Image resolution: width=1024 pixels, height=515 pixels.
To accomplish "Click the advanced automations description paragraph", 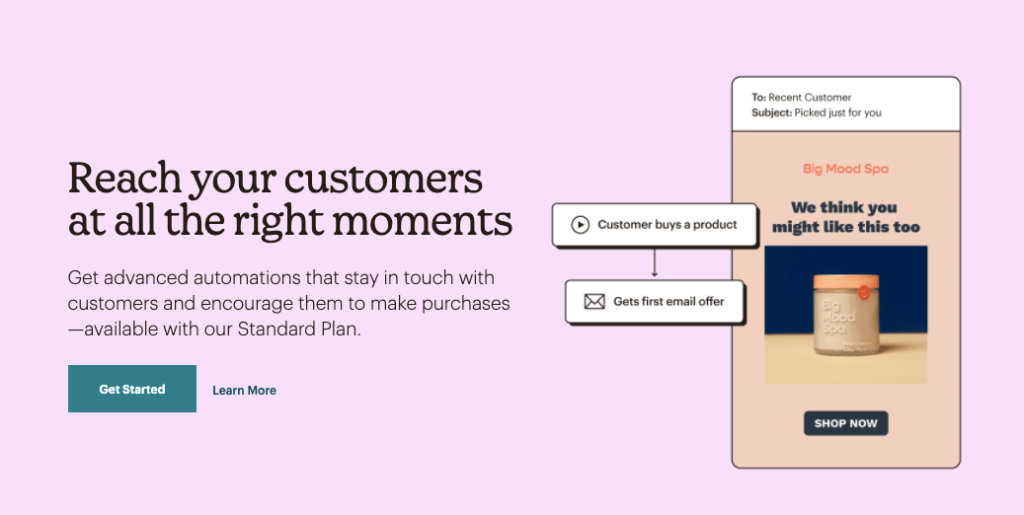I will pos(289,304).
